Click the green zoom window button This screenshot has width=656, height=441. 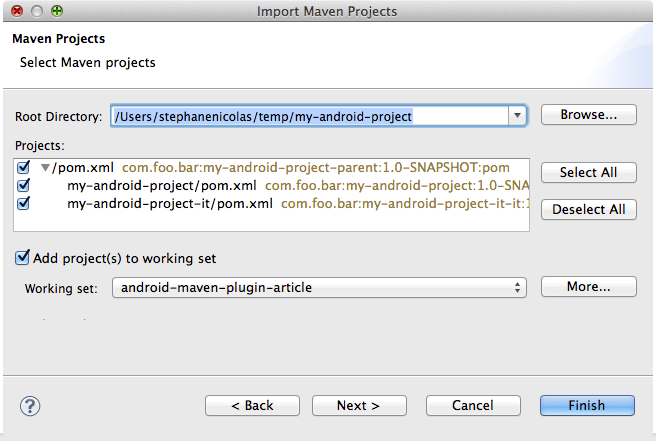[56, 11]
